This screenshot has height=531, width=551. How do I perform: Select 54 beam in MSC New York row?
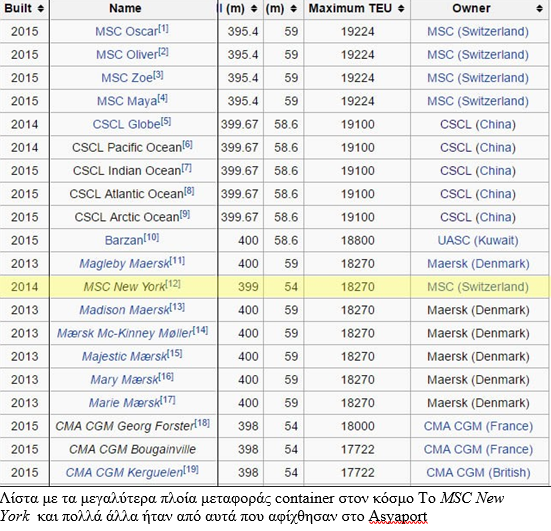[x=291, y=287]
